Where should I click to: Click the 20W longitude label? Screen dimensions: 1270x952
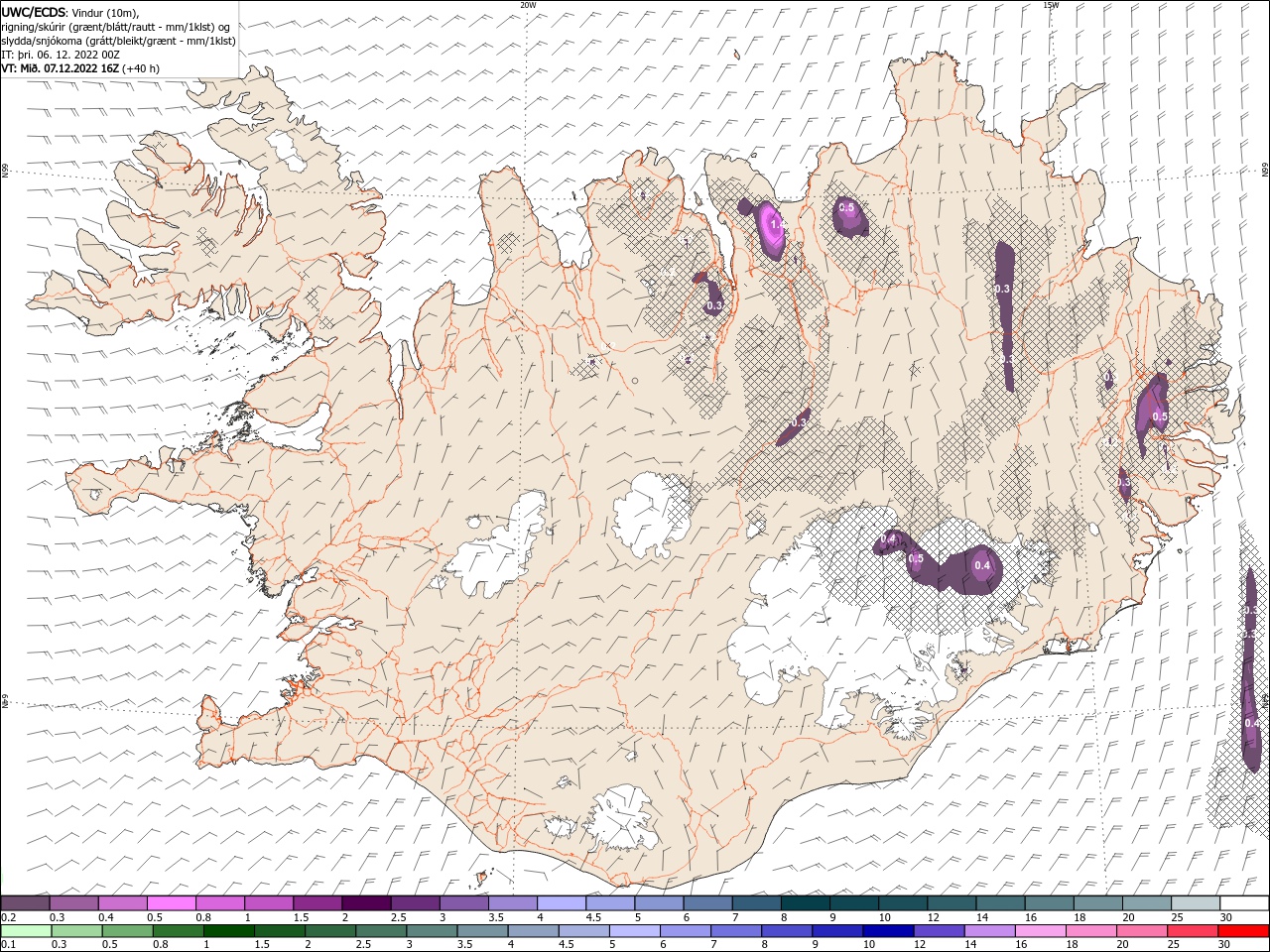[x=527, y=5]
